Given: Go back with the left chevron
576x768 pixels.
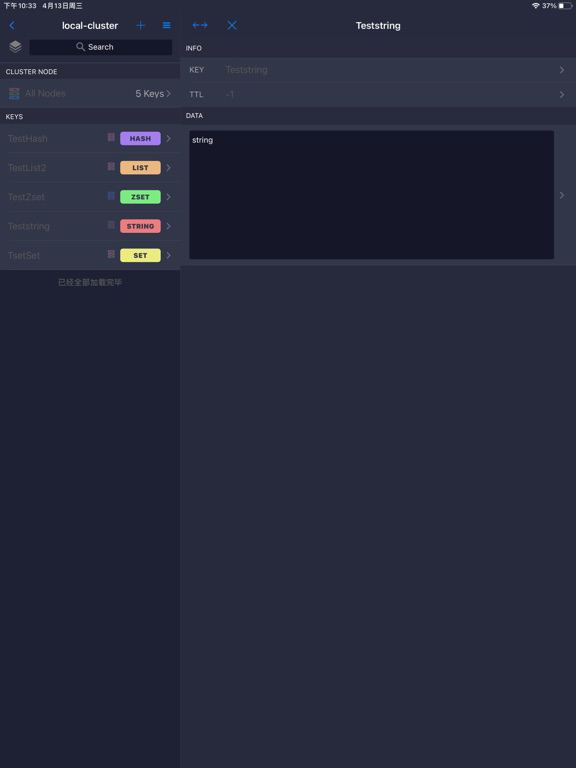Looking at the screenshot, I should click(x=12, y=25).
